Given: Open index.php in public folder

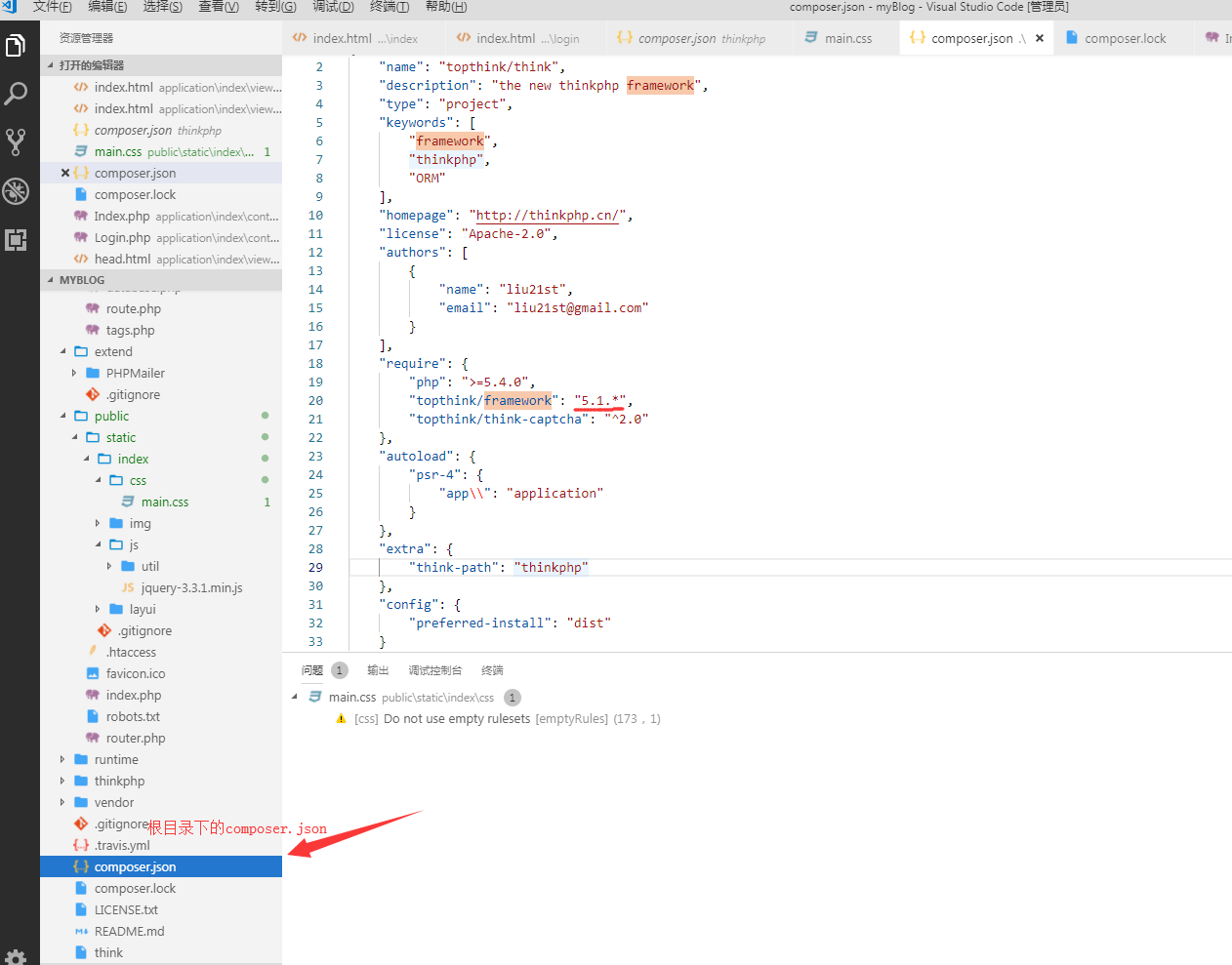Looking at the screenshot, I should (x=161, y=695).
